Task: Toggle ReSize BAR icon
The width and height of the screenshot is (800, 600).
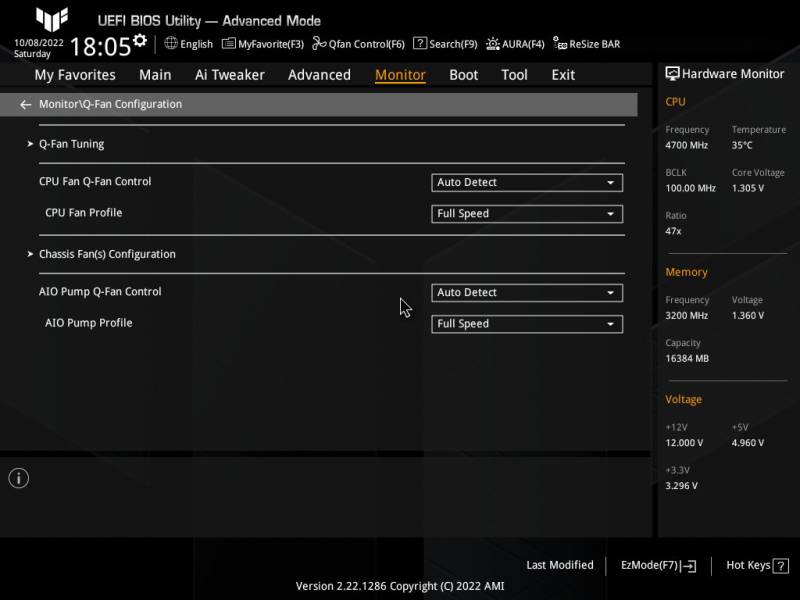Action: [x=560, y=43]
